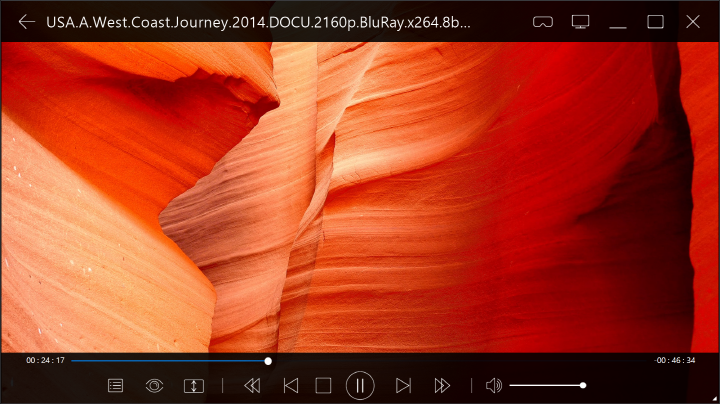Pause the playing video
Image resolution: width=720 pixels, height=404 pixels.
[x=360, y=385]
